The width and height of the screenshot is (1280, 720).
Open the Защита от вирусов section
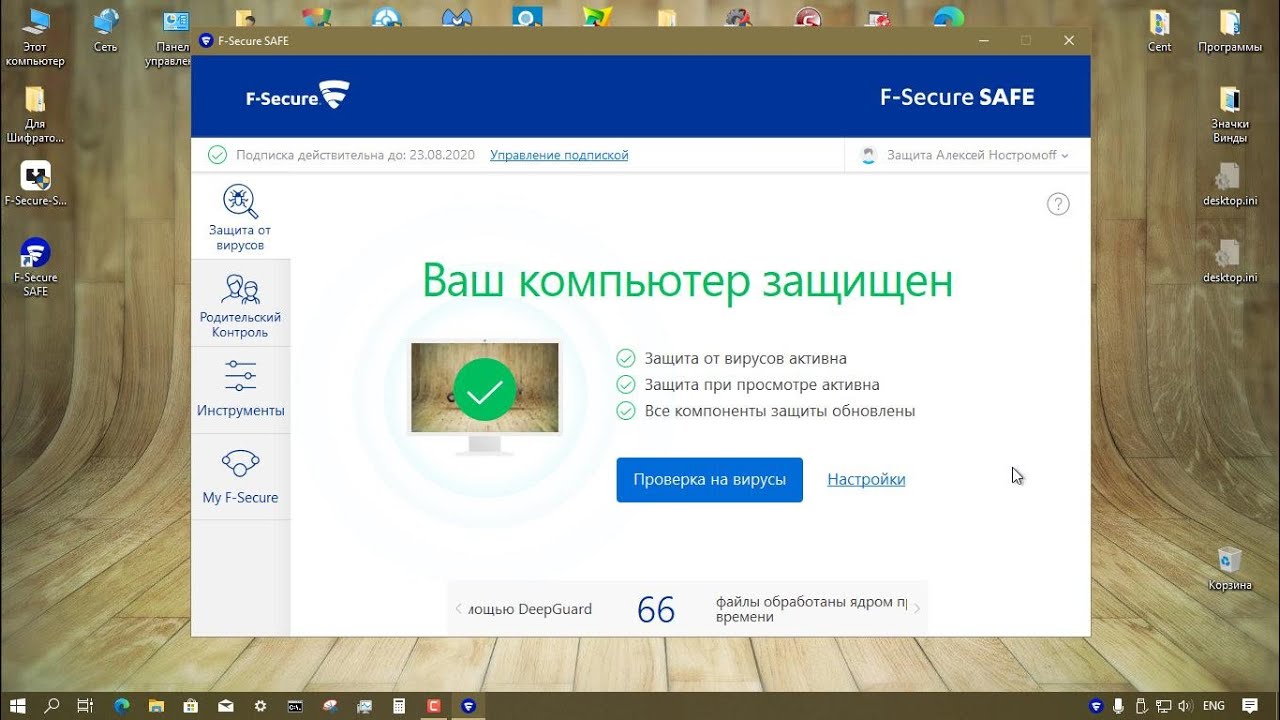point(240,217)
